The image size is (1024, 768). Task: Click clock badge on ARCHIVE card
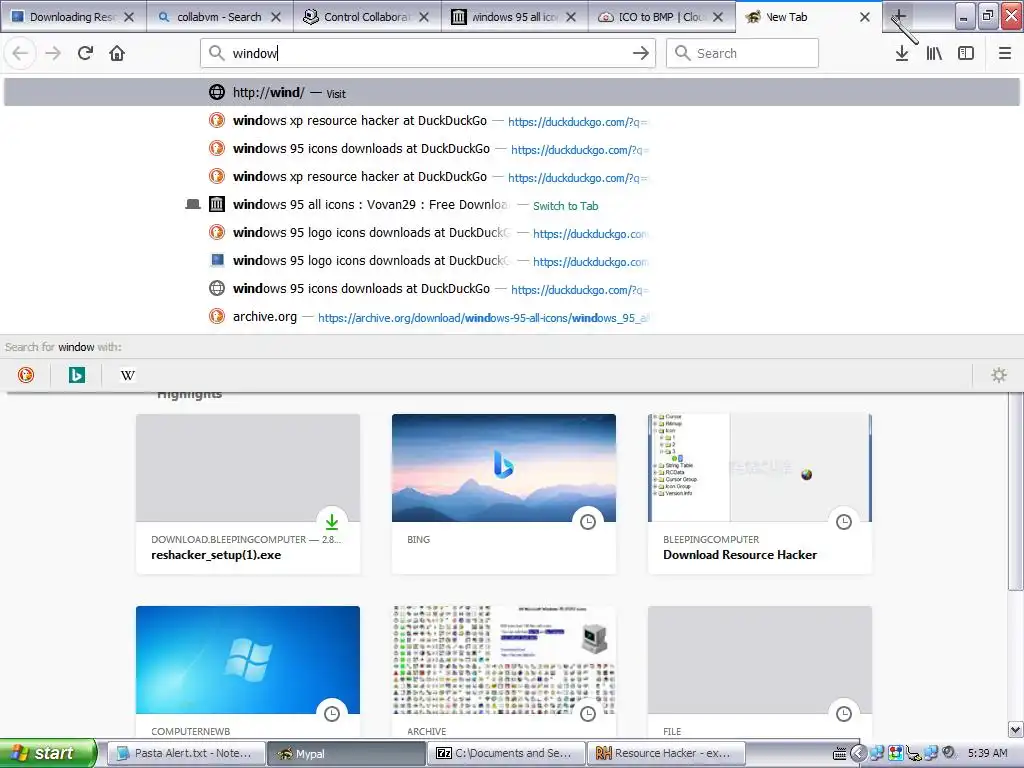[x=588, y=714]
